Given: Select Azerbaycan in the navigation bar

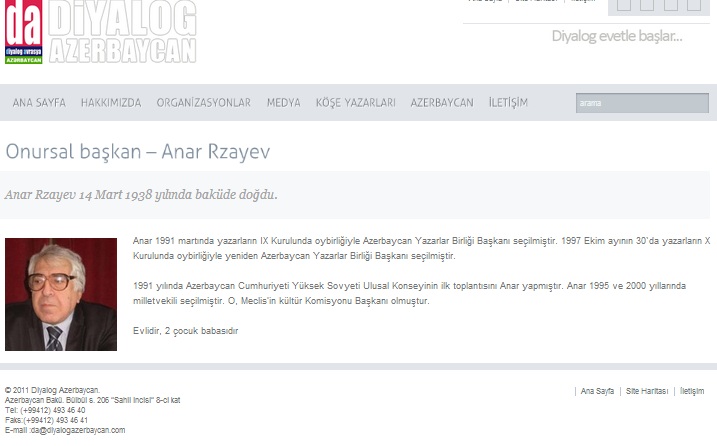Looking at the screenshot, I should pos(442,103).
